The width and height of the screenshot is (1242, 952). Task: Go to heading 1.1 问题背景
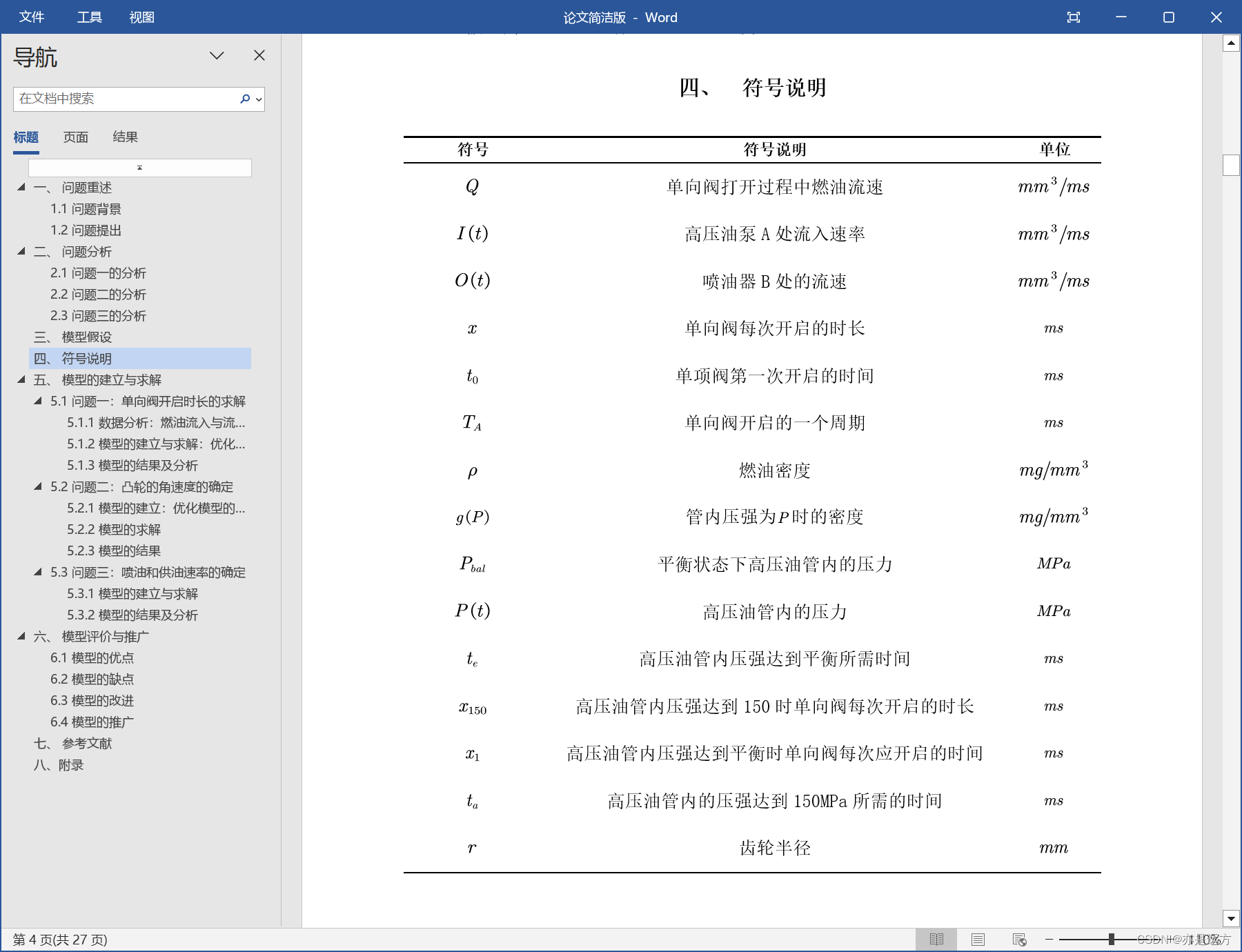click(x=86, y=209)
